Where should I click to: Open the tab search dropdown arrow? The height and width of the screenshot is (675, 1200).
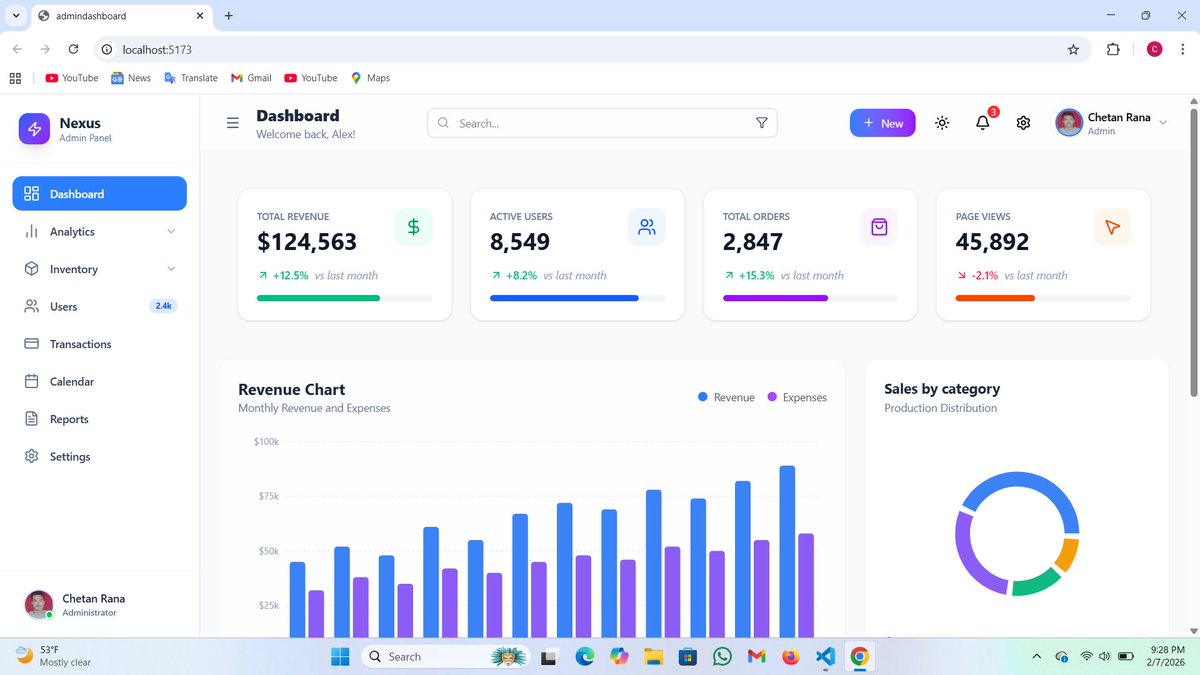tap(16, 16)
